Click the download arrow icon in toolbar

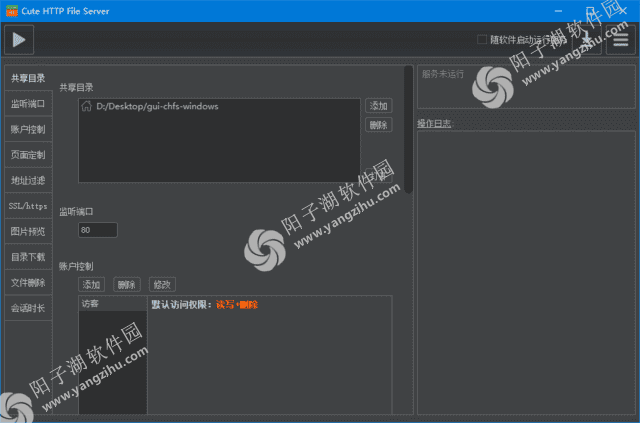(x=587, y=40)
